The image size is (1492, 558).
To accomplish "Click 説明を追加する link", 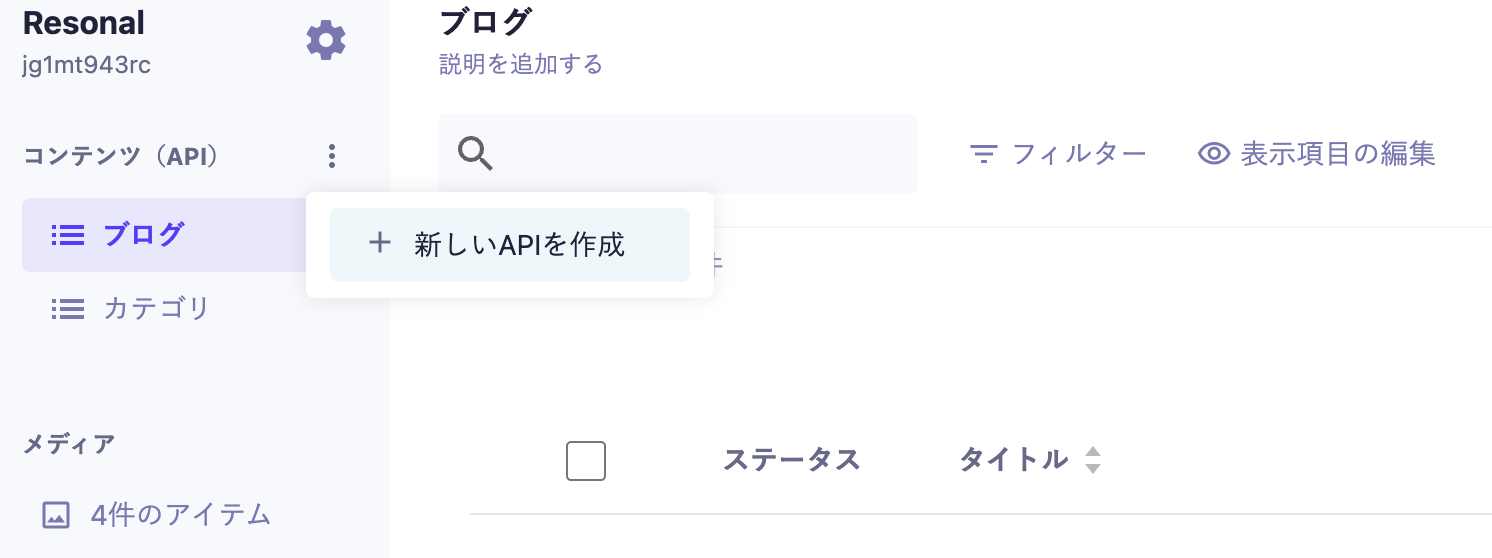I will (521, 65).
